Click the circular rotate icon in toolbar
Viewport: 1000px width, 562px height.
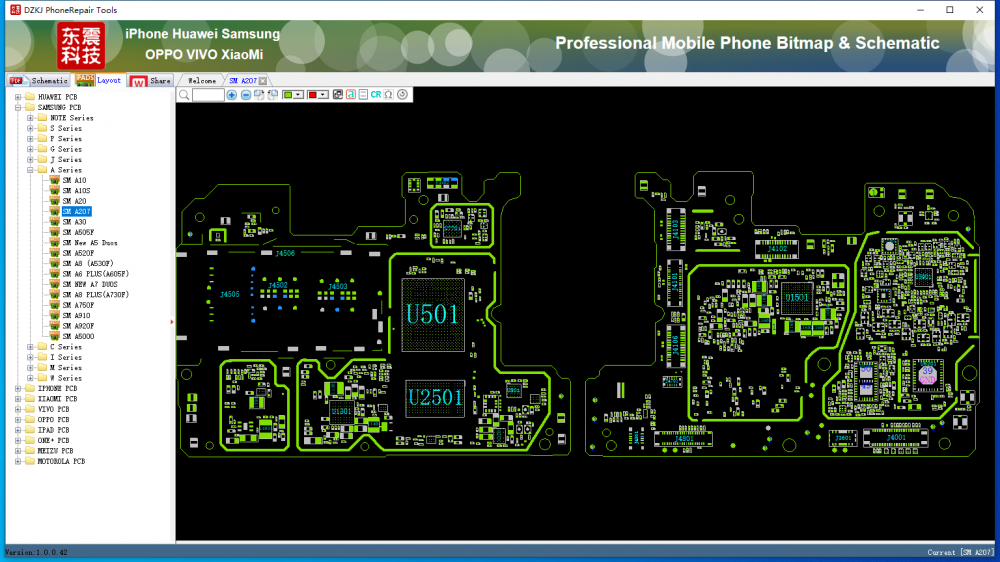[x=402, y=94]
